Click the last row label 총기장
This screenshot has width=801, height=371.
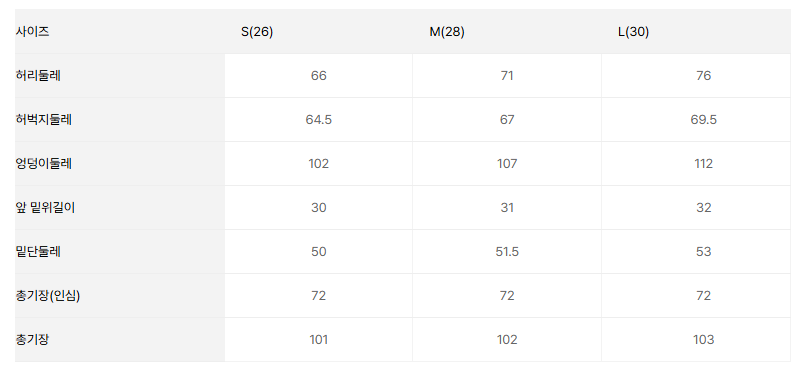[x=32, y=339]
